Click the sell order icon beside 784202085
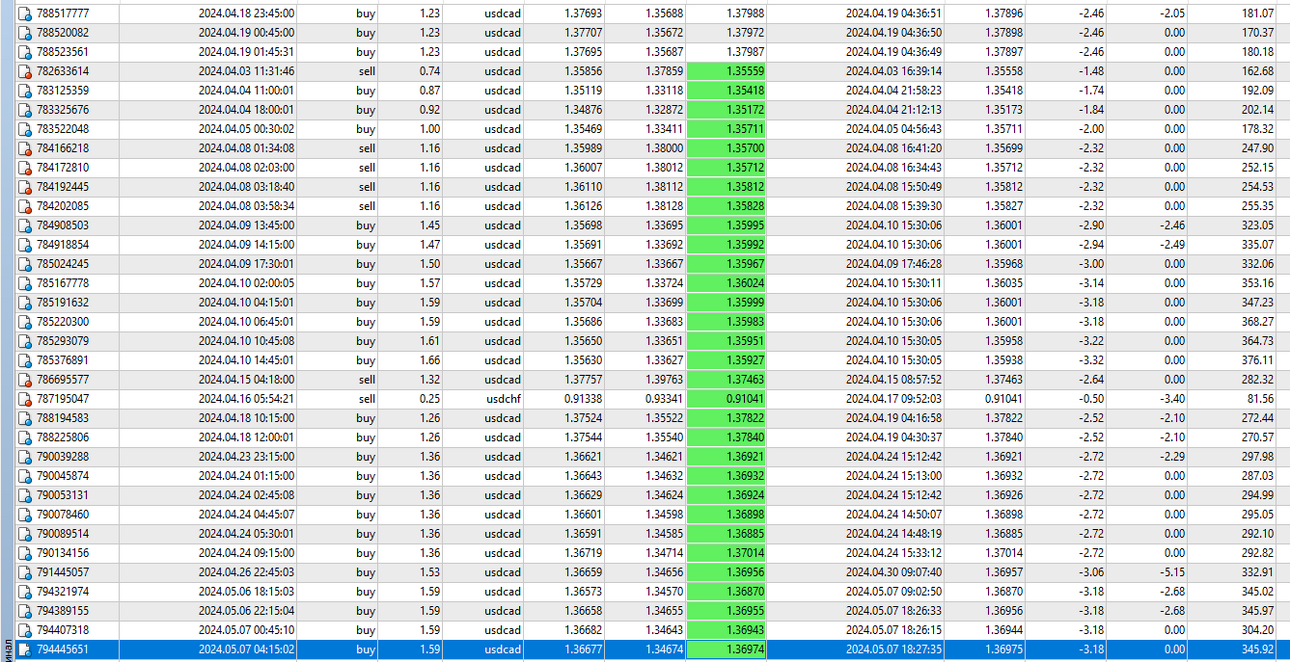 point(24,206)
